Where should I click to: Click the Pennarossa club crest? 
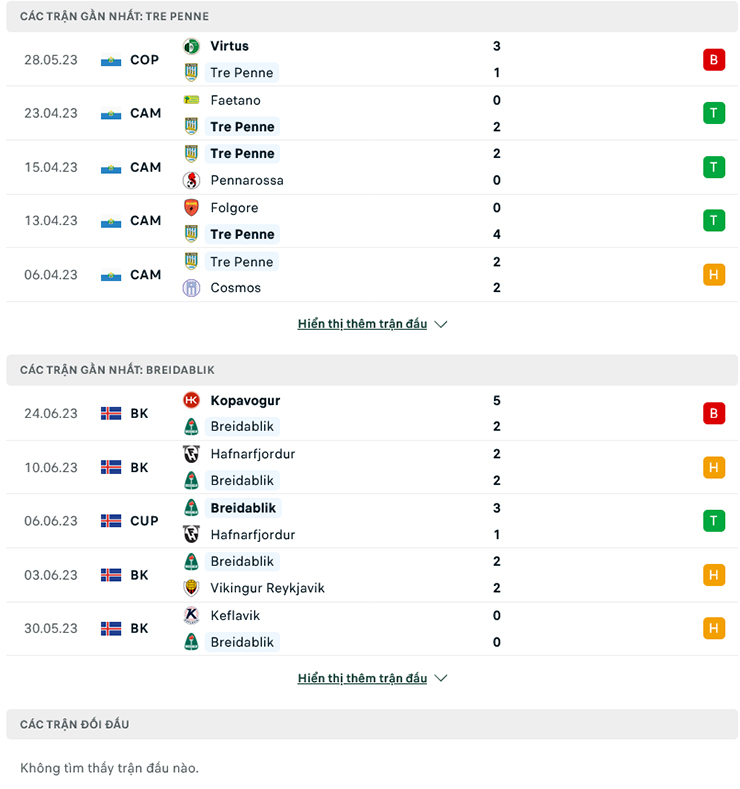pos(191,181)
